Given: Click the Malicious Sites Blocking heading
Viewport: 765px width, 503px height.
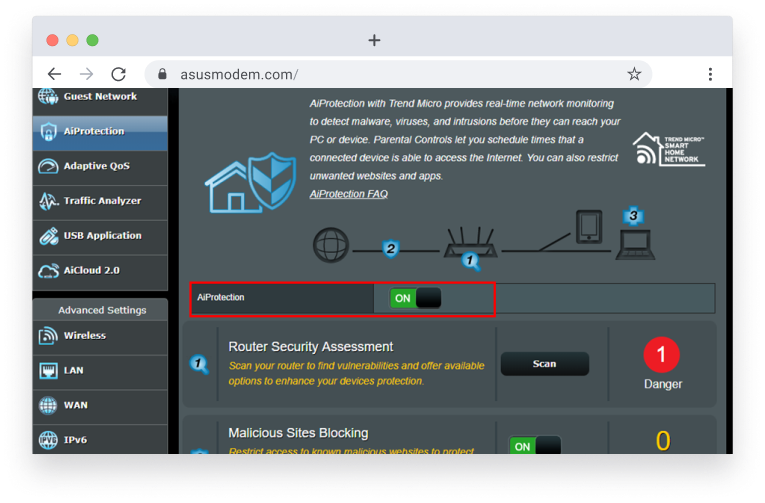Looking at the screenshot, I should point(298,433).
